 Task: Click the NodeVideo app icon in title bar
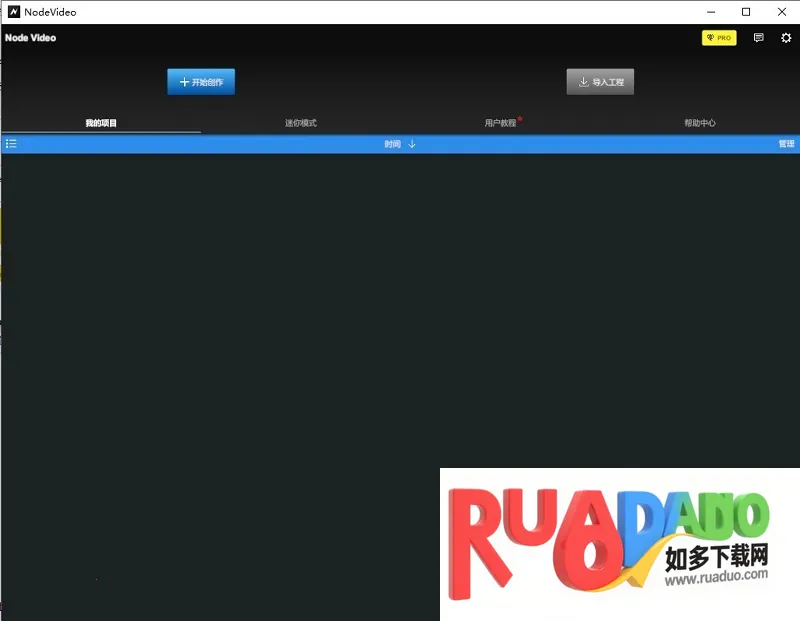pos(13,12)
